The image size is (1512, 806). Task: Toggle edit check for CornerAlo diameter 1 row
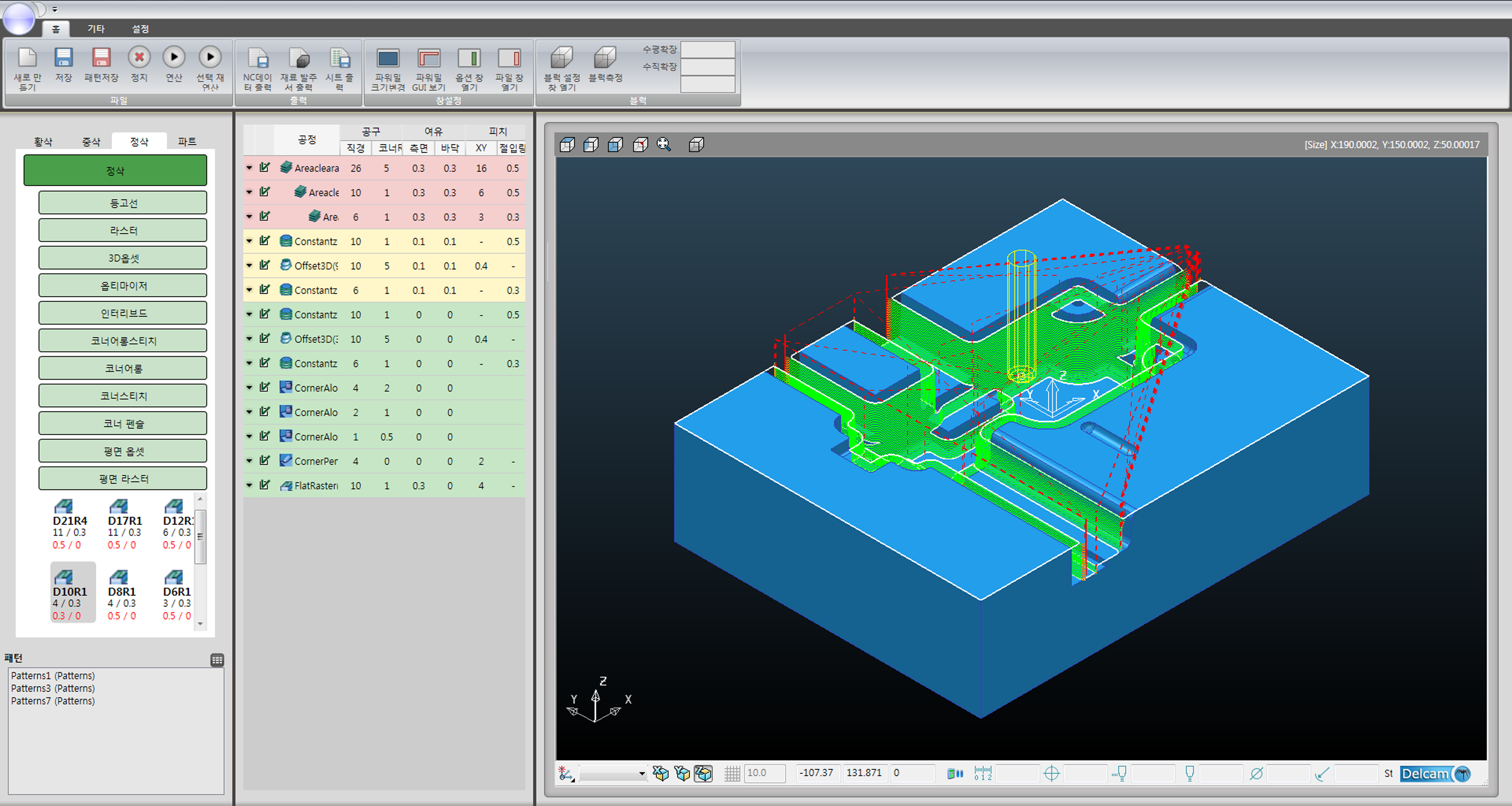265,436
